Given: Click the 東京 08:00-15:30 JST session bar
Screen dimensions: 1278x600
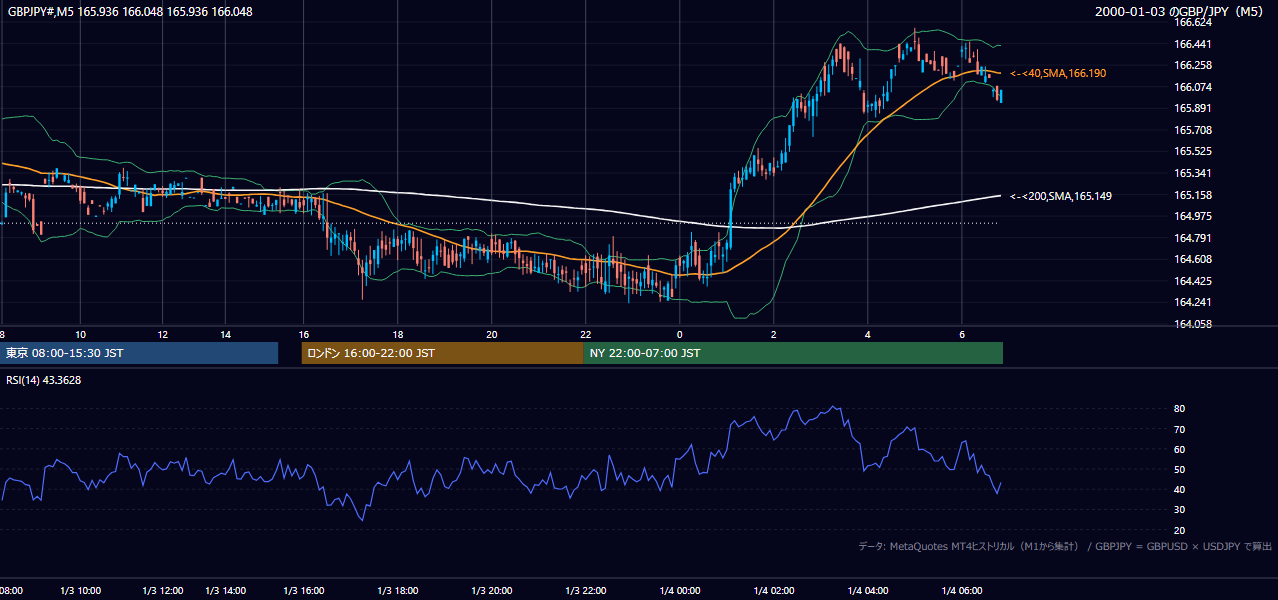Looking at the screenshot, I should point(139,353).
